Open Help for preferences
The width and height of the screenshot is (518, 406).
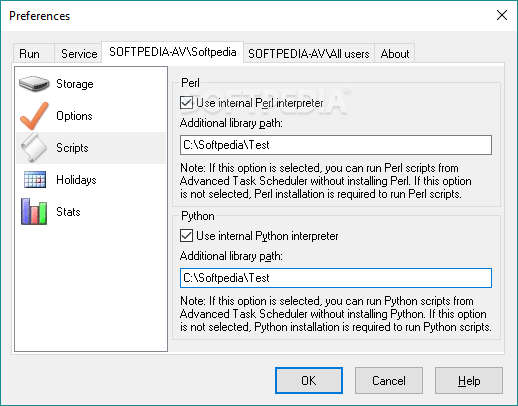pos(469,380)
